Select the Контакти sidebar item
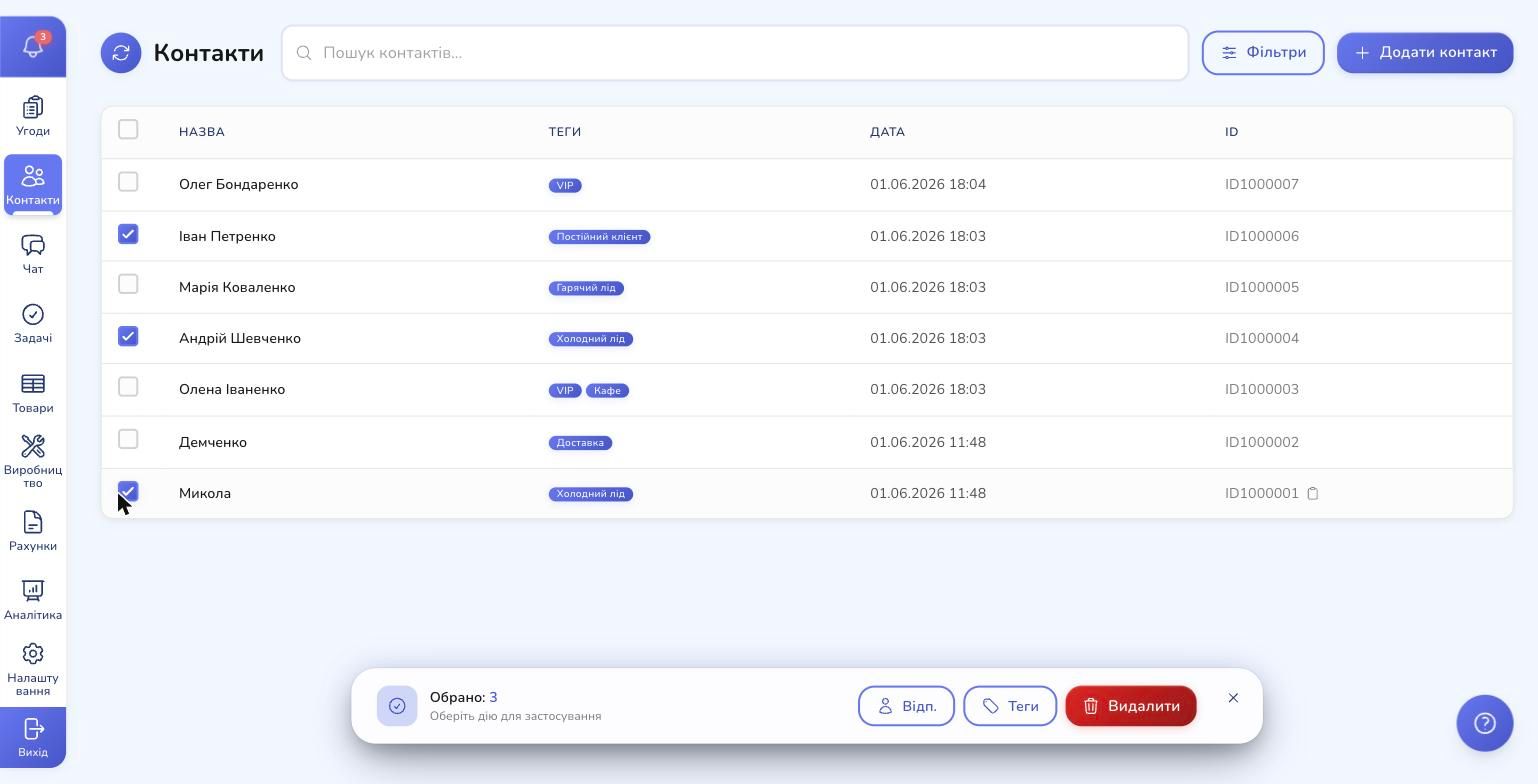1538x784 pixels. [x=33, y=185]
